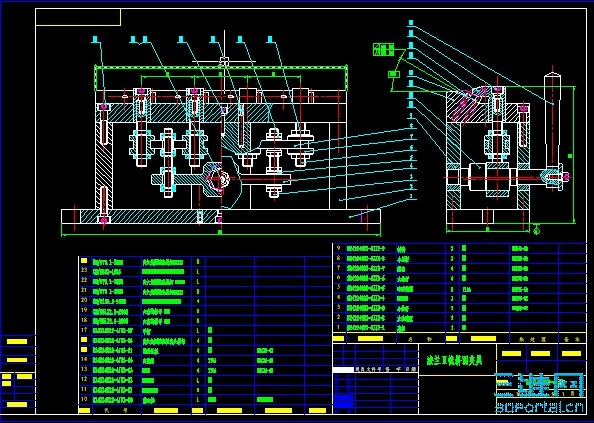
Task: Select item number 21 in the parts list
Action: [84, 290]
